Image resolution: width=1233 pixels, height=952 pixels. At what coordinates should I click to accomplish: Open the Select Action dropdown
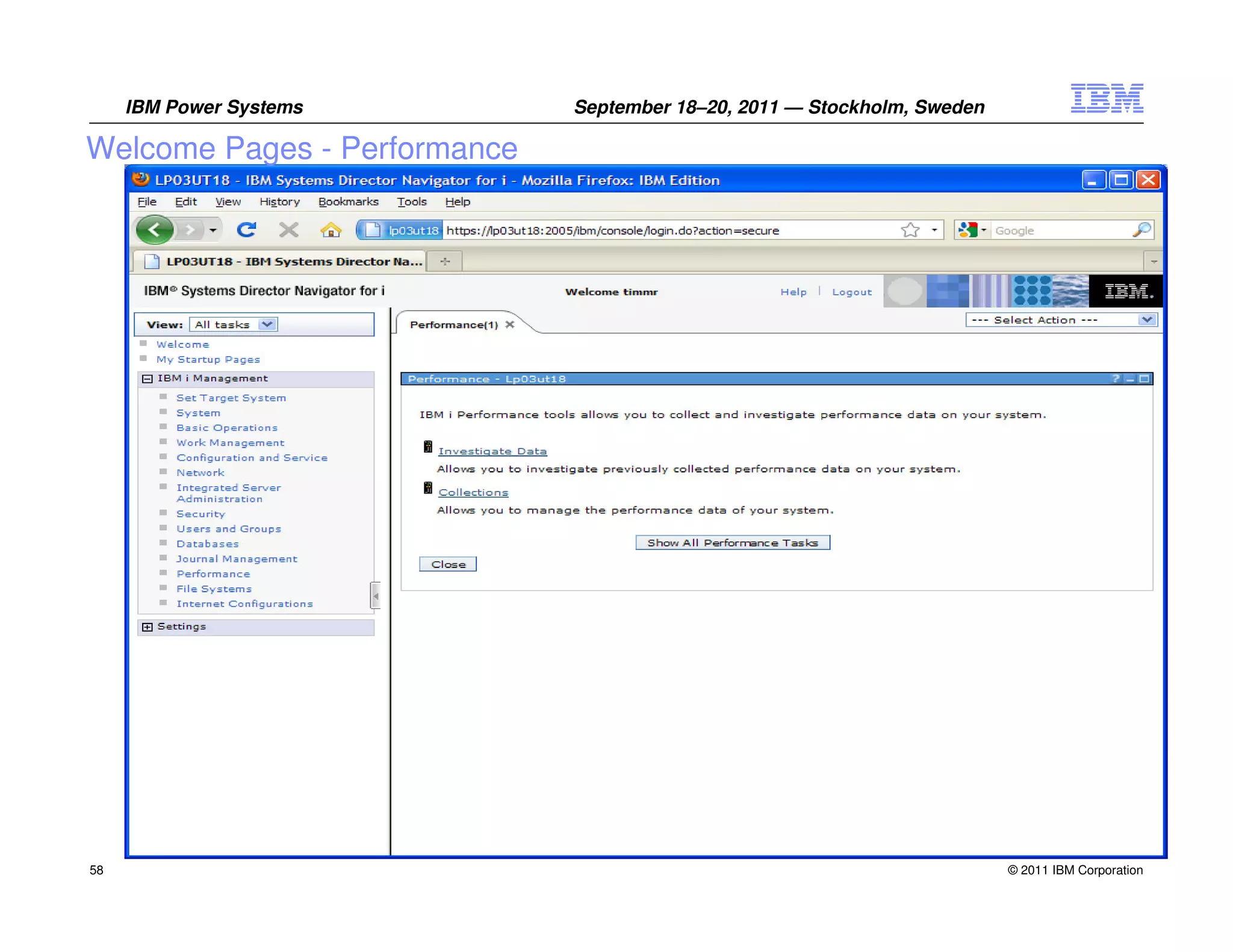1061,320
